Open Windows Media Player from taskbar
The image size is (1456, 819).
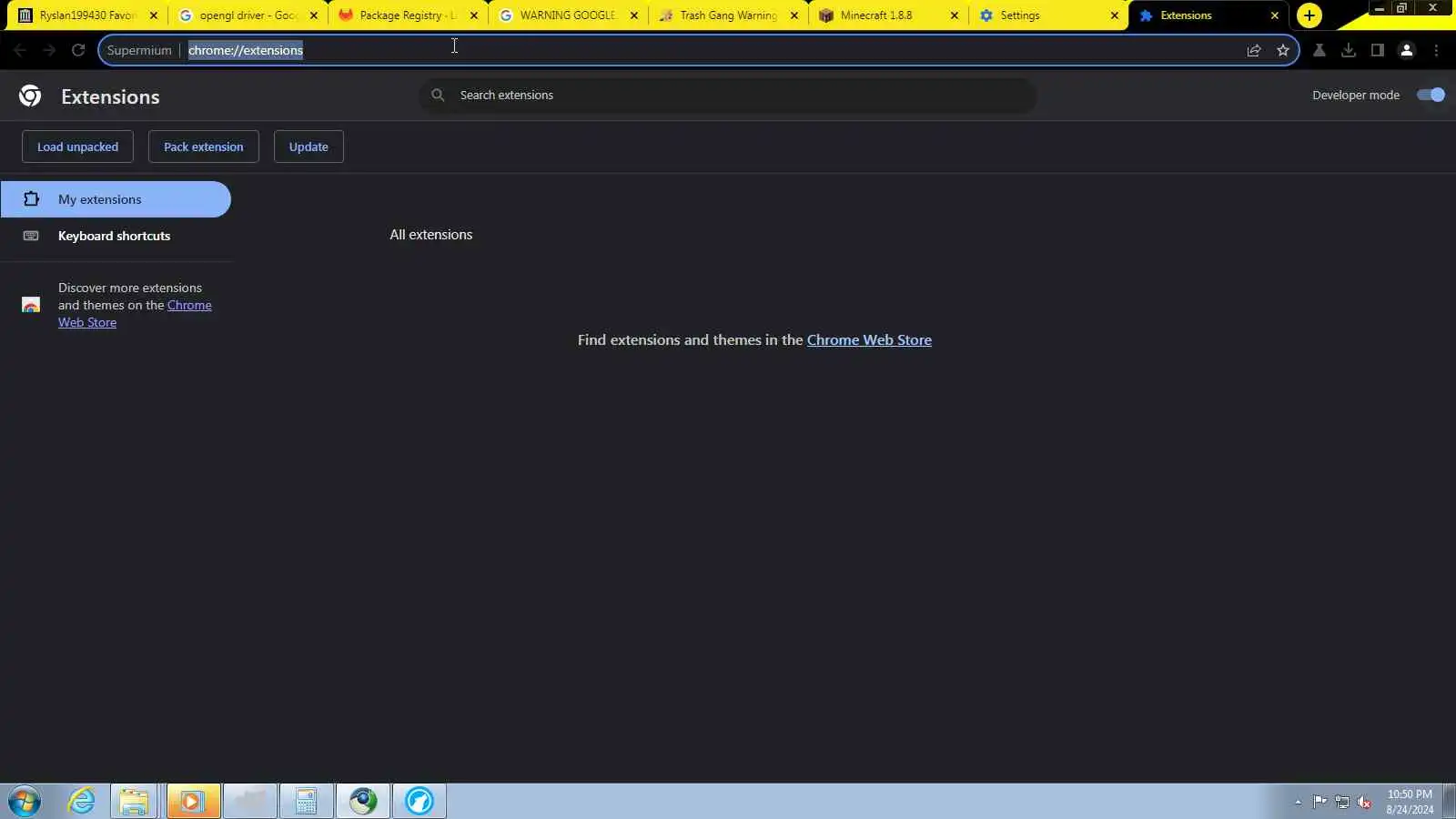coord(192,801)
